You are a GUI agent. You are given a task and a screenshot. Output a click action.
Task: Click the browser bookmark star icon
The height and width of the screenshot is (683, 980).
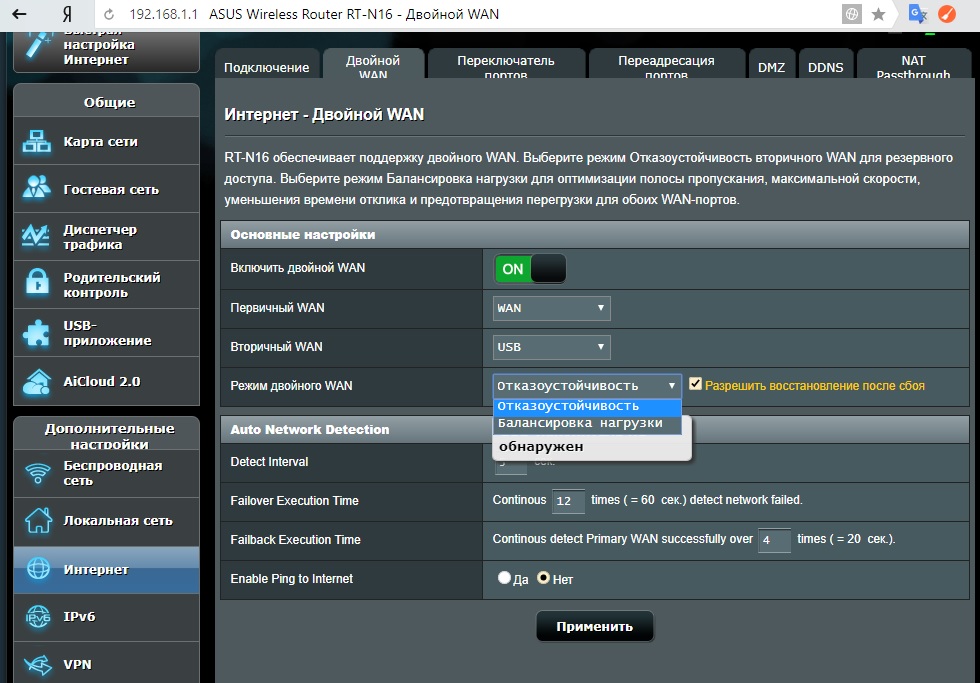tap(879, 14)
